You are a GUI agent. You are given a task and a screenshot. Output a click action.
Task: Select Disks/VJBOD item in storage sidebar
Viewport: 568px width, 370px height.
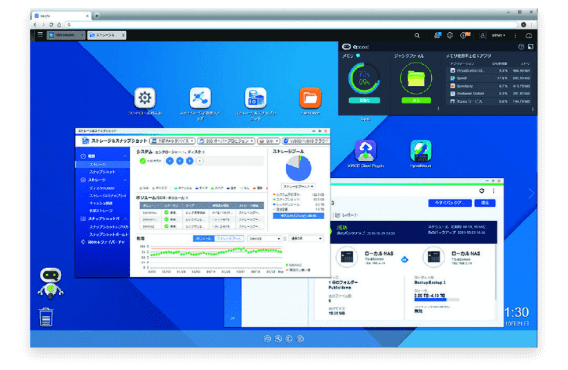(x=102, y=188)
